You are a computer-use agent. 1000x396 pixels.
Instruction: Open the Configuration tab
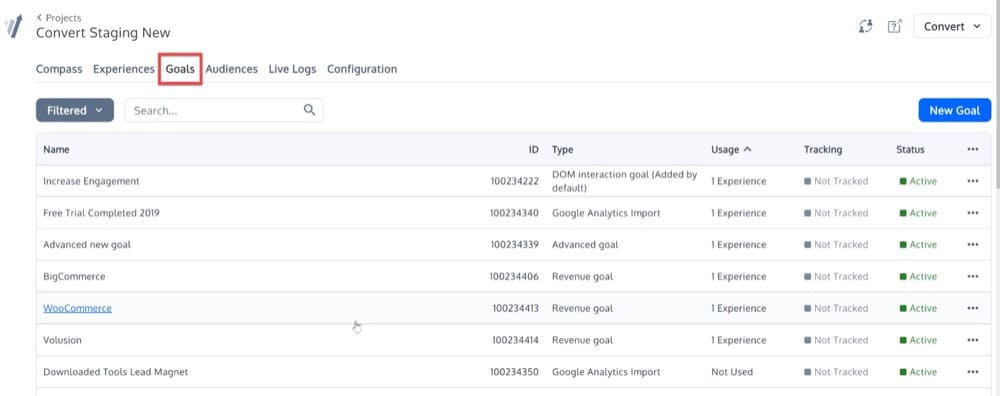click(x=362, y=69)
